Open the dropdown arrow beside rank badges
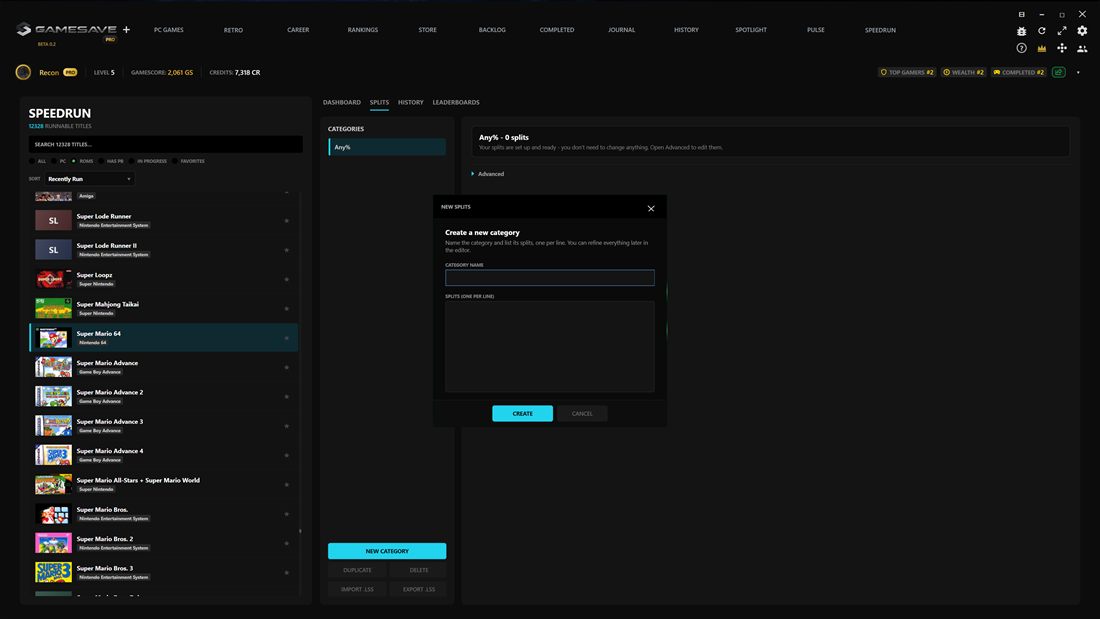This screenshot has width=1100, height=619. (x=1078, y=72)
